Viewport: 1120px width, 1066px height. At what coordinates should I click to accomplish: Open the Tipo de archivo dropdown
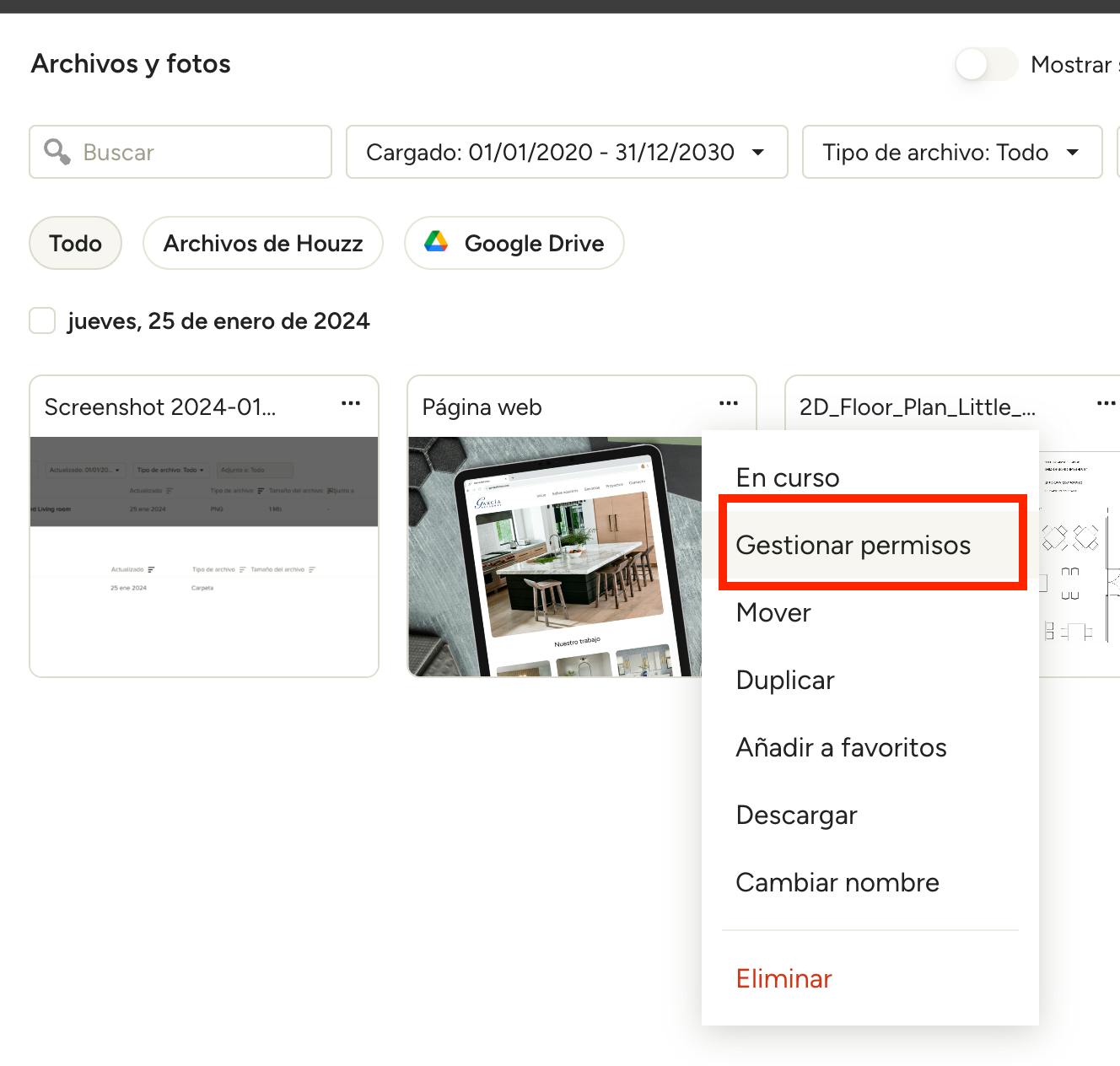coord(951,152)
